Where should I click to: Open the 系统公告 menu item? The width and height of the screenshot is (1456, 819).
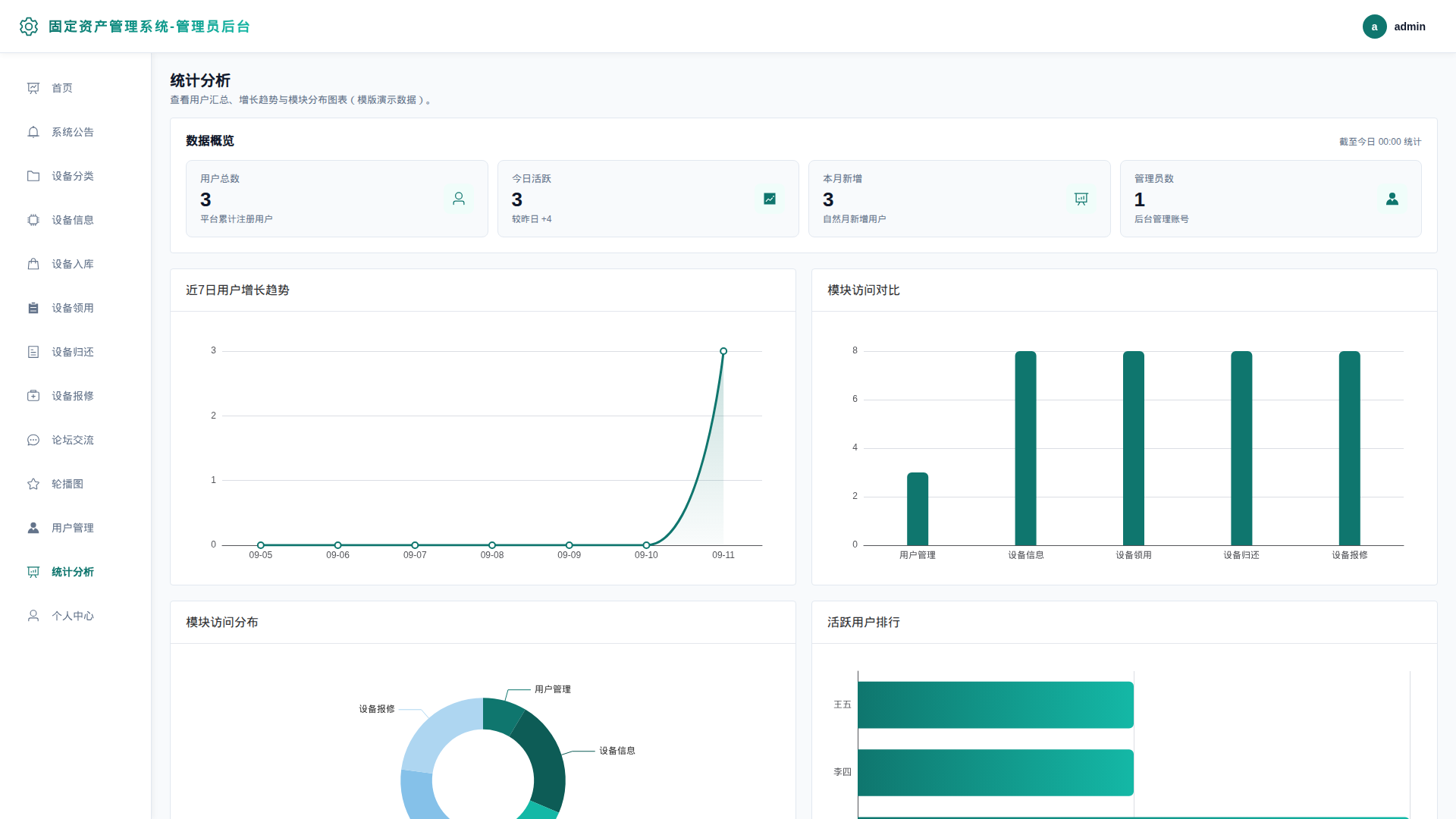click(x=76, y=132)
